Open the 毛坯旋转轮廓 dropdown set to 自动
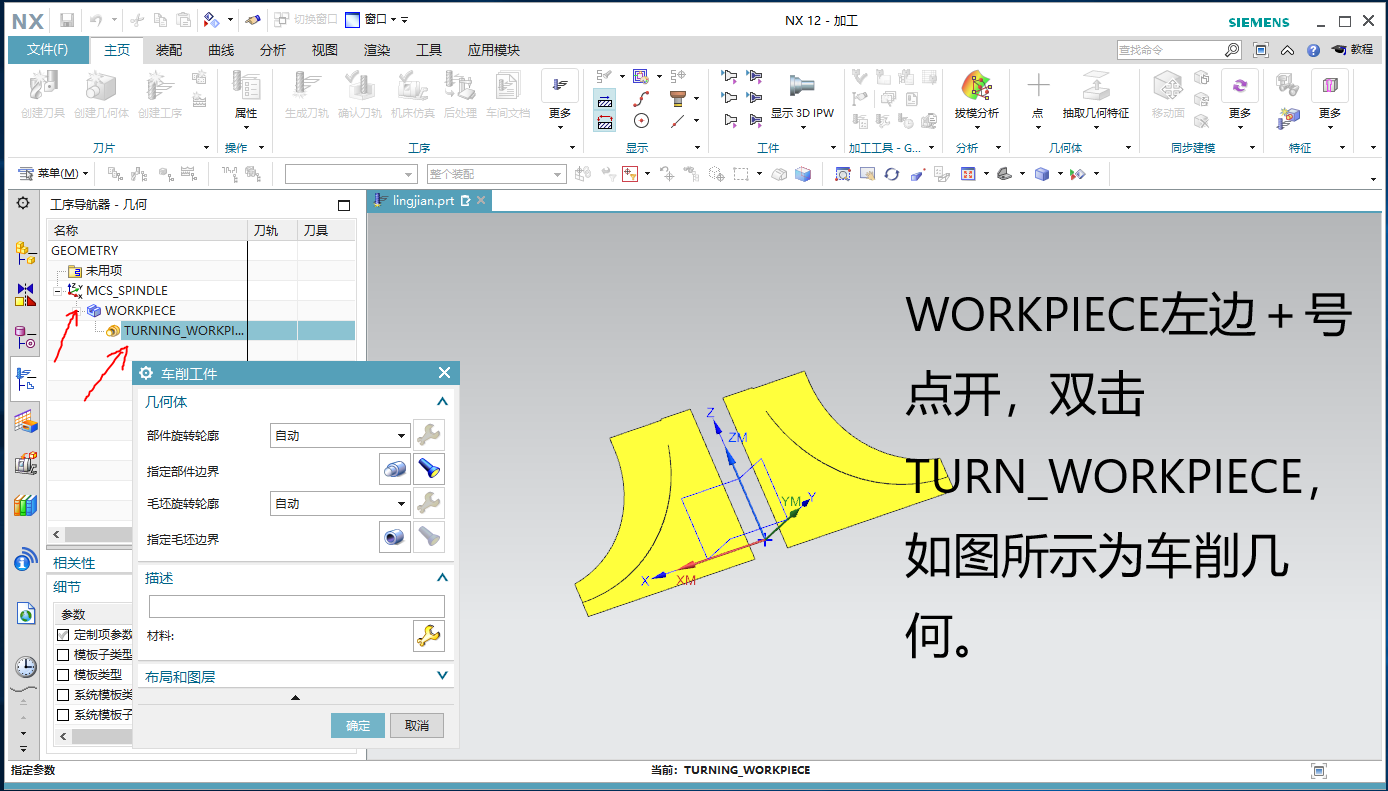 point(340,504)
